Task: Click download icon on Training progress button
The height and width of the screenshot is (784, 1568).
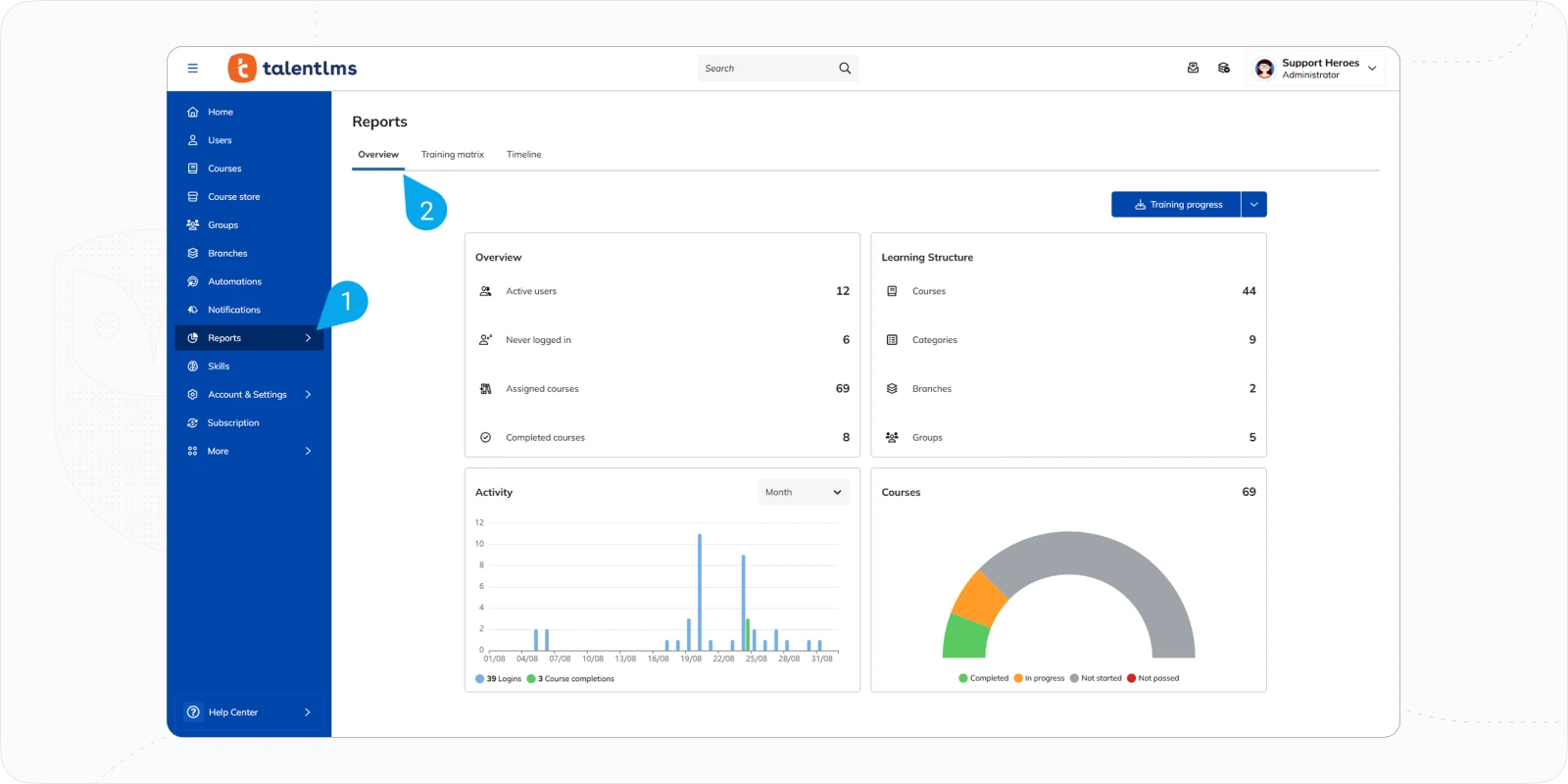Action: point(1140,205)
